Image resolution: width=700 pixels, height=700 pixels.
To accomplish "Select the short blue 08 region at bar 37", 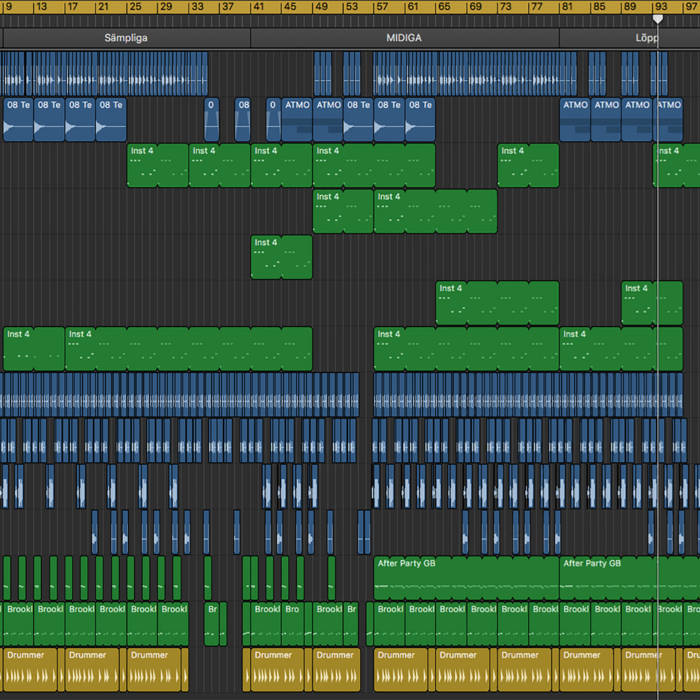I will 243,120.
